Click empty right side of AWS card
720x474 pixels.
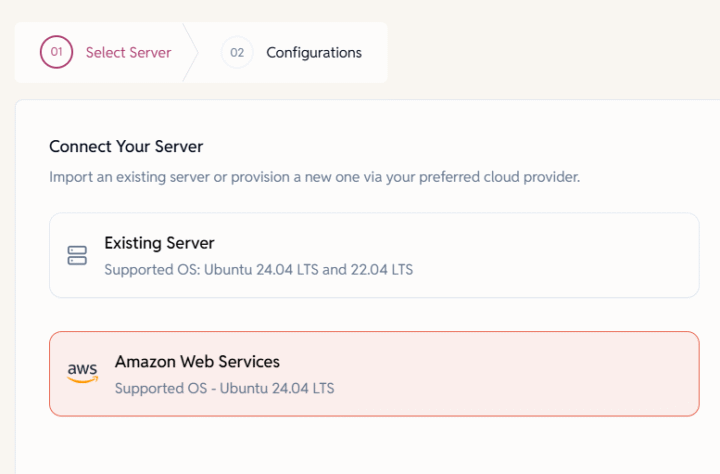point(580,373)
